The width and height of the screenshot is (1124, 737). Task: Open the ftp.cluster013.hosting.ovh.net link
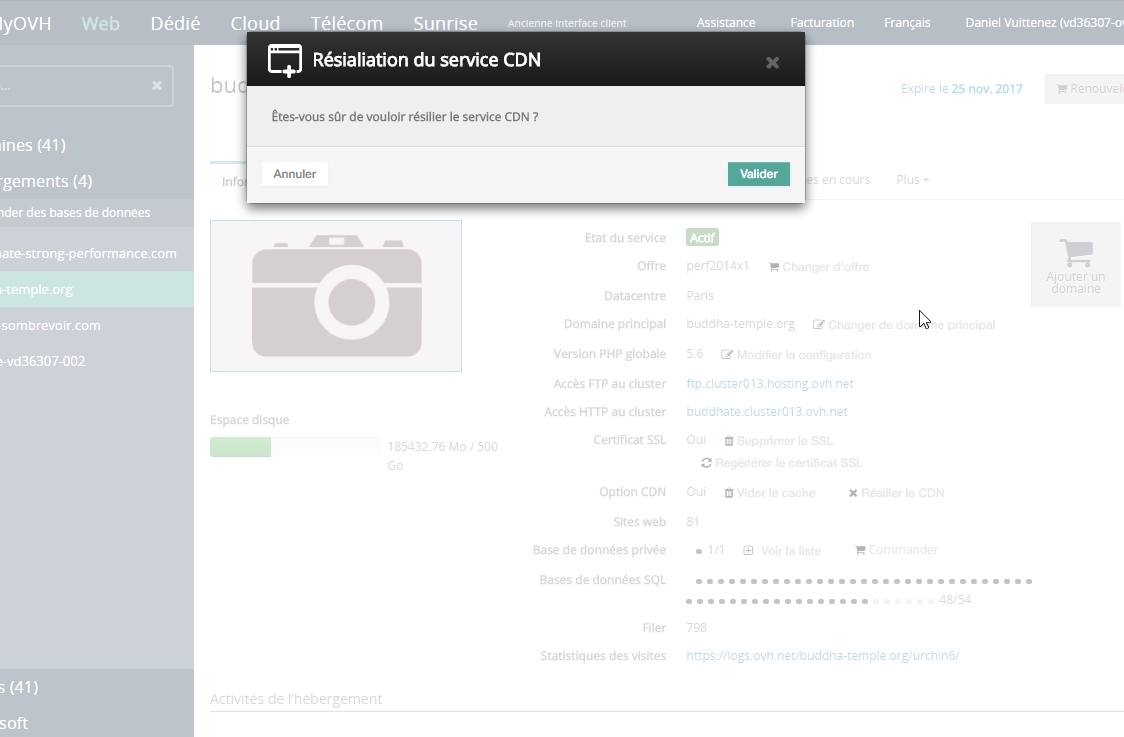pos(769,384)
